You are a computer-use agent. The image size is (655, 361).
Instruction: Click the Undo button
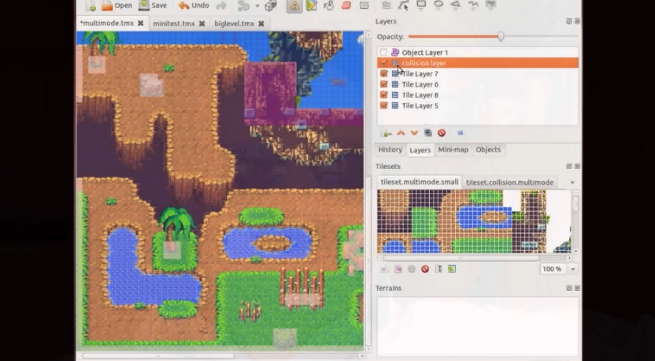coord(194,5)
